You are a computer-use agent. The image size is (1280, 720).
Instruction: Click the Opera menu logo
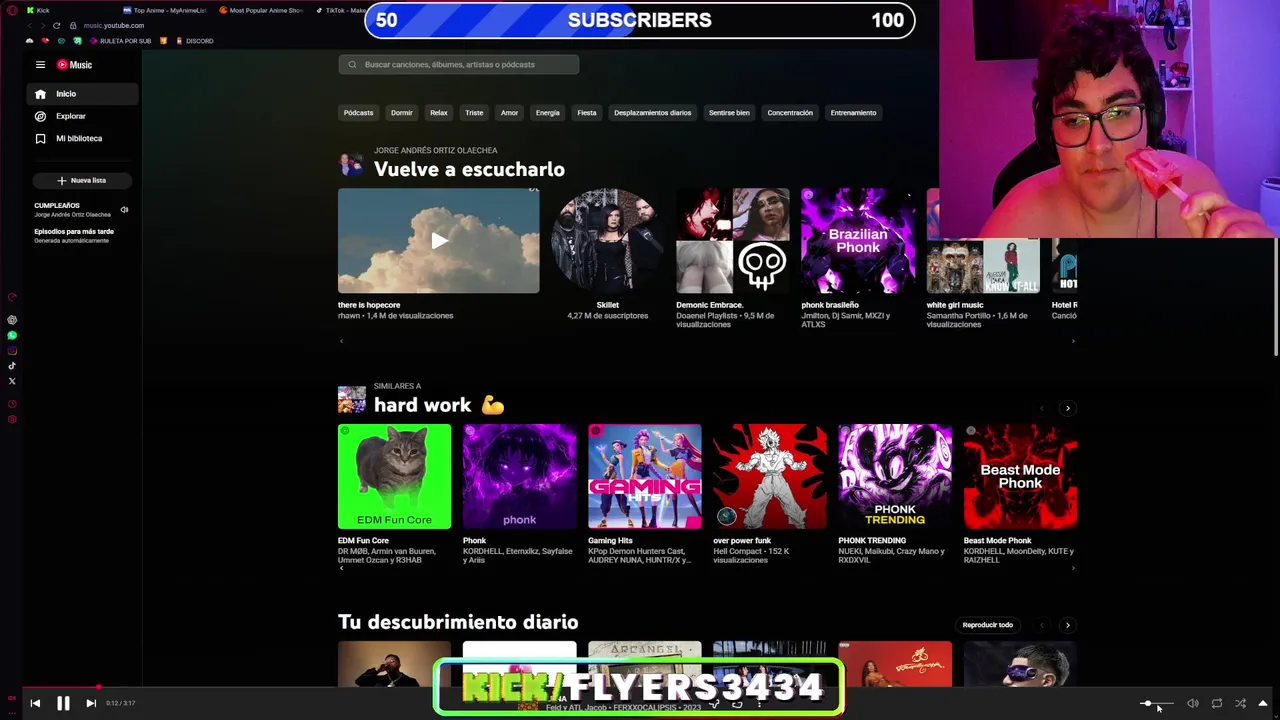click(12, 10)
